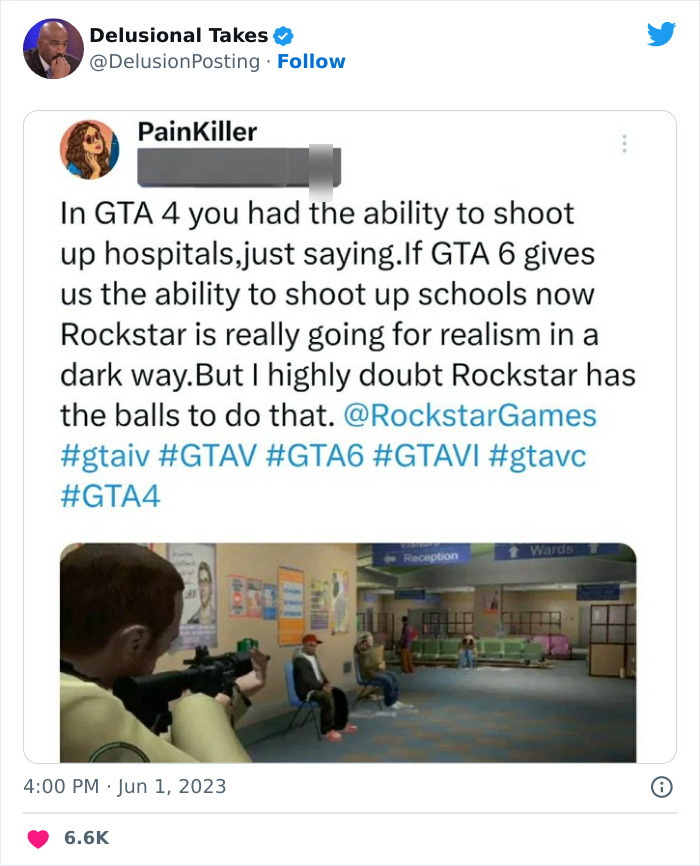
Task: Open the #gtavc hashtag
Action: pos(538,456)
